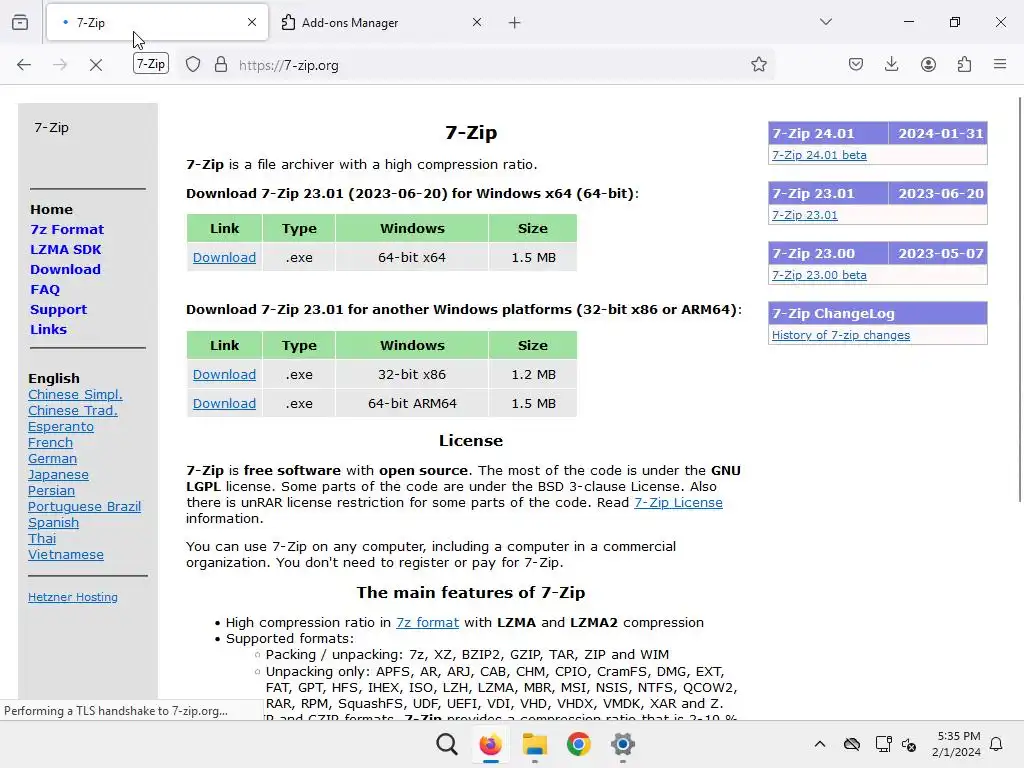Image resolution: width=1024 pixels, height=768 pixels.
Task: Open the clock showing 5:35 PM
Action: click(x=956, y=744)
